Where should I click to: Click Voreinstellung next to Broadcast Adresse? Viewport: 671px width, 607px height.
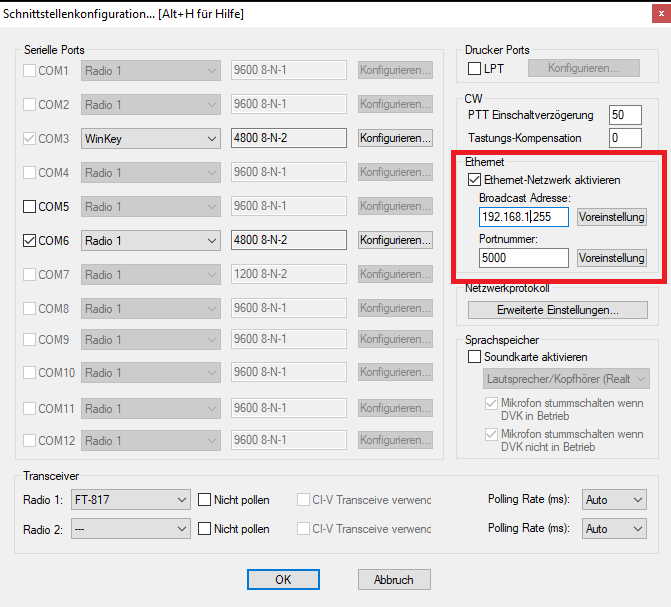click(612, 217)
